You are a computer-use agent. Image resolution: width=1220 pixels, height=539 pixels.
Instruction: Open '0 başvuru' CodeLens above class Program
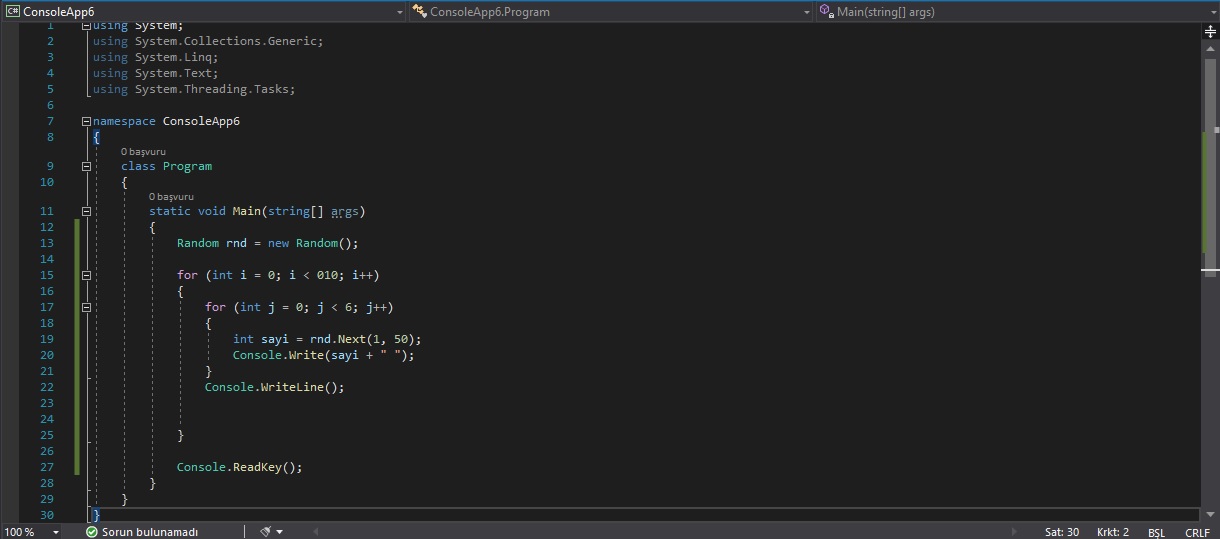coord(143,152)
